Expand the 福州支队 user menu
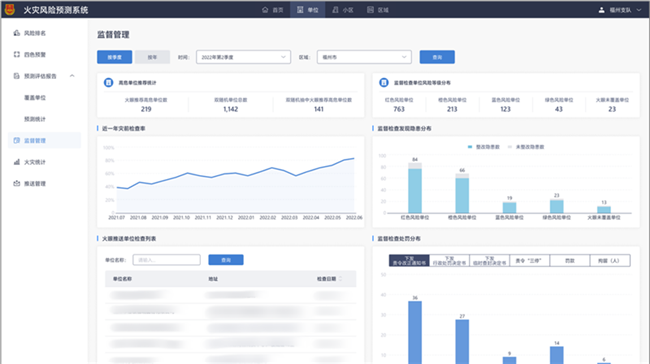 [x=639, y=10]
